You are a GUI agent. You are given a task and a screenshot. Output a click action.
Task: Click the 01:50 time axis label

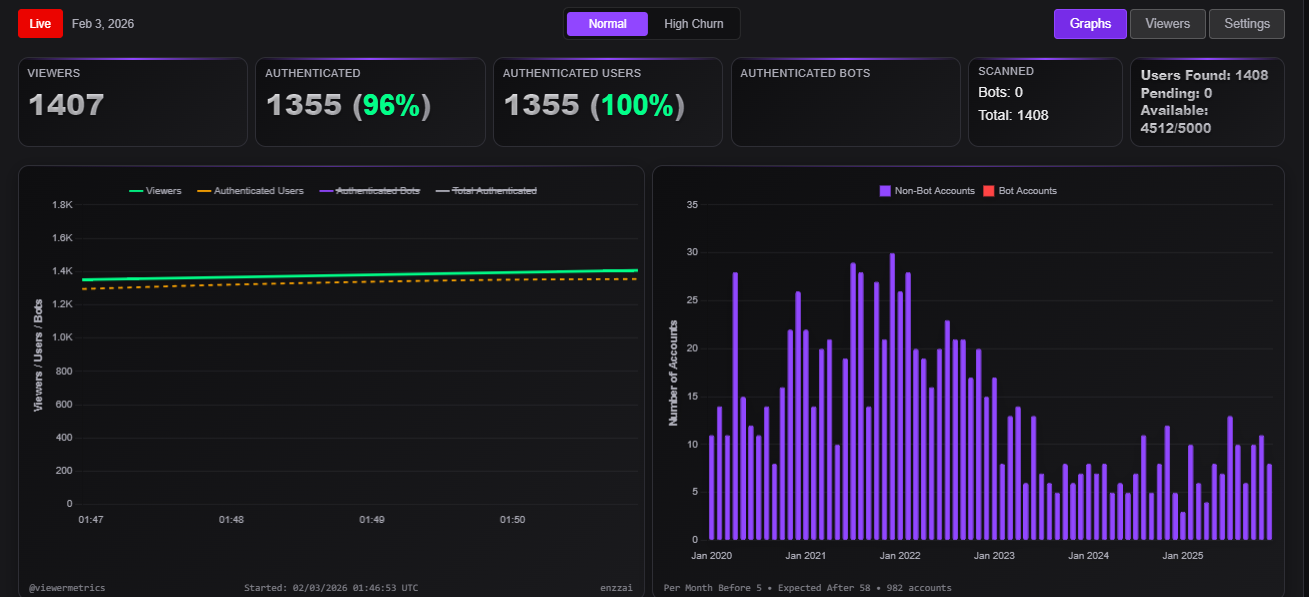coord(513,520)
